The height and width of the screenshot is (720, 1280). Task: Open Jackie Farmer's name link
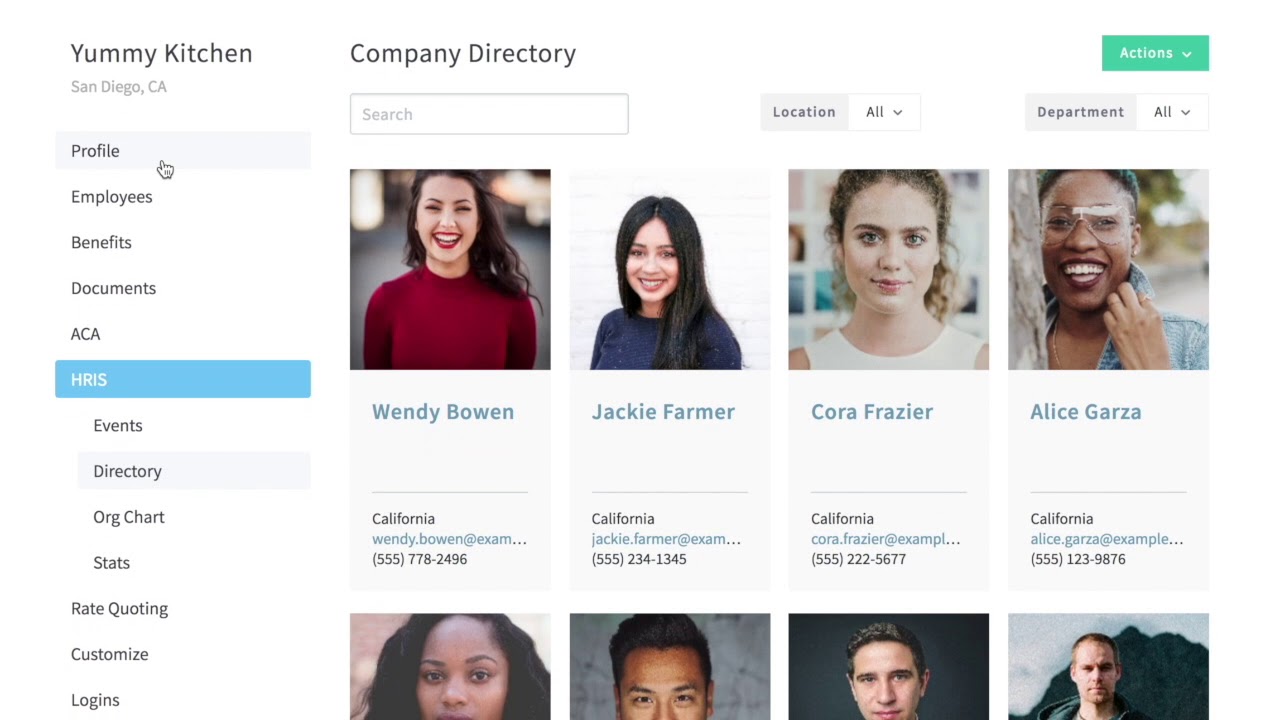(663, 412)
